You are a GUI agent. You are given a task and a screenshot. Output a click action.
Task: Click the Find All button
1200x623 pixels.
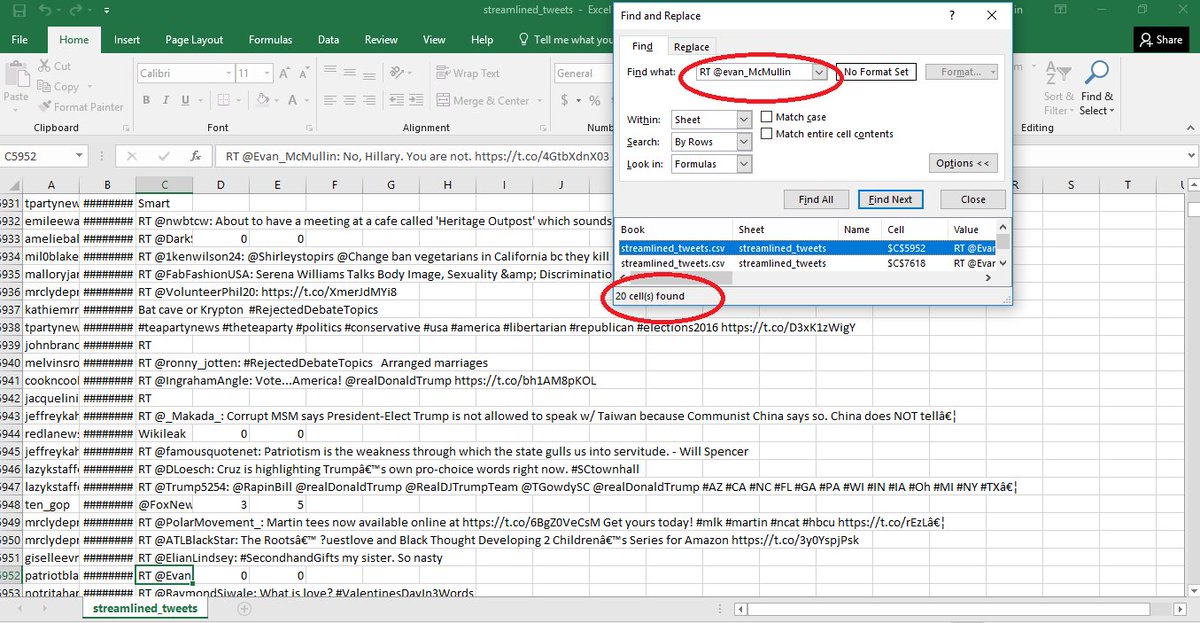click(815, 199)
